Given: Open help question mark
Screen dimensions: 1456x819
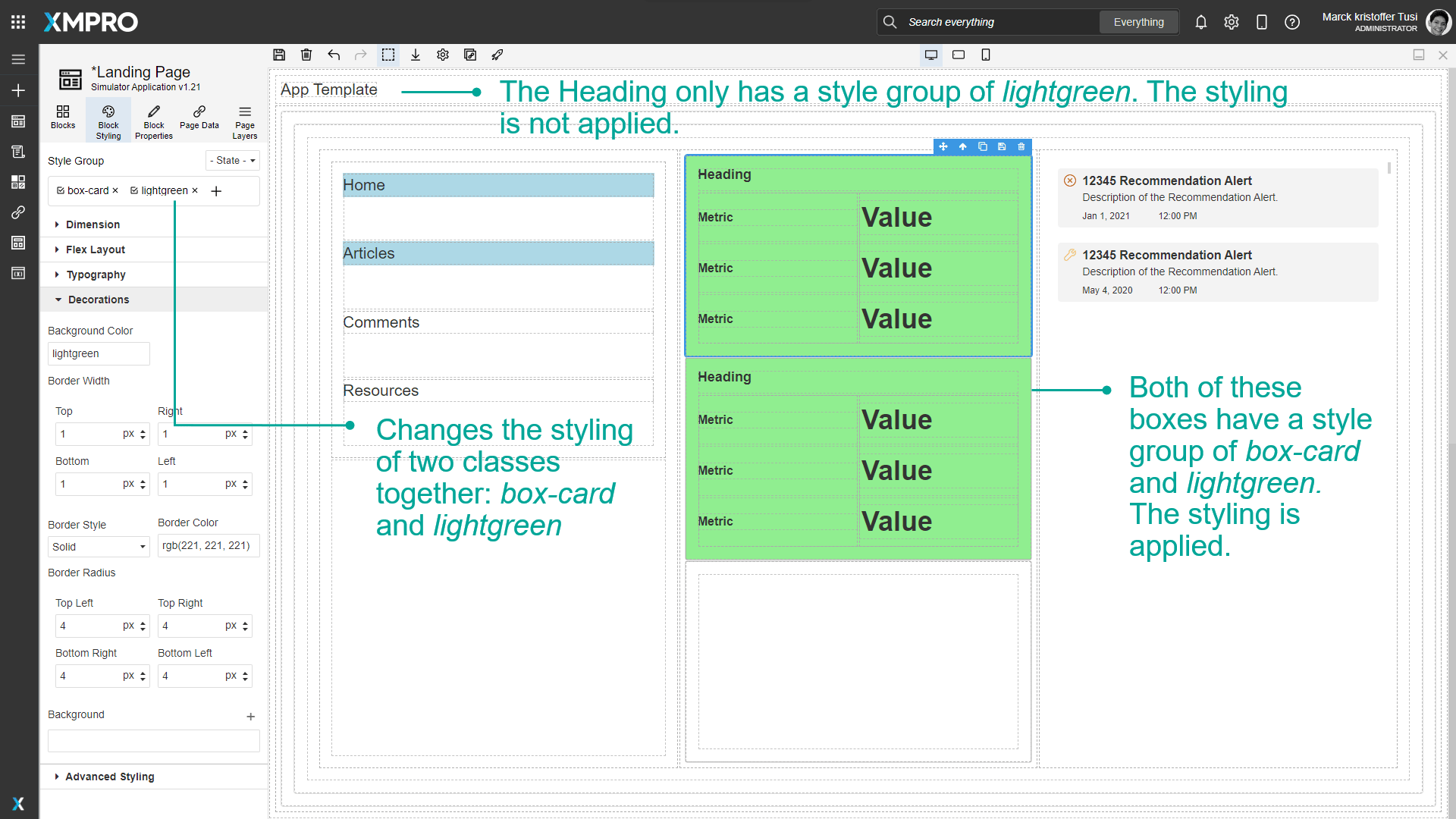Looking at the screenshot, I should coord(1292,22).
